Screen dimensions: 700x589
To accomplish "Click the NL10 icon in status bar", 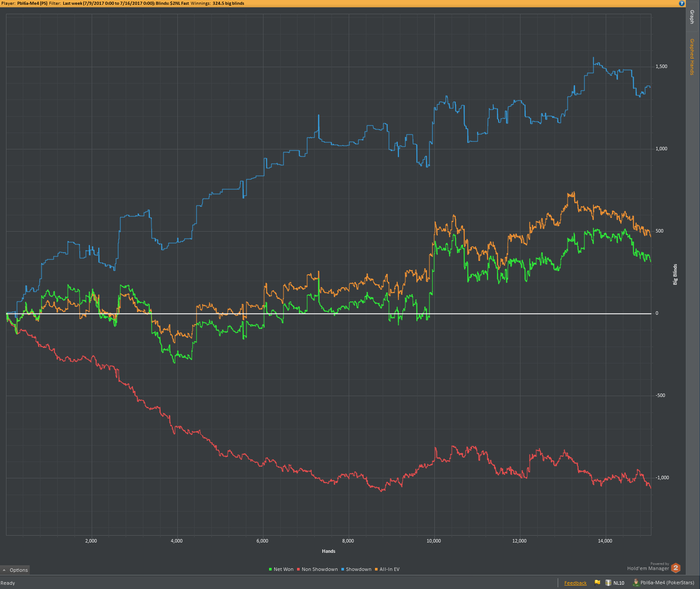I will pos(608,583).
